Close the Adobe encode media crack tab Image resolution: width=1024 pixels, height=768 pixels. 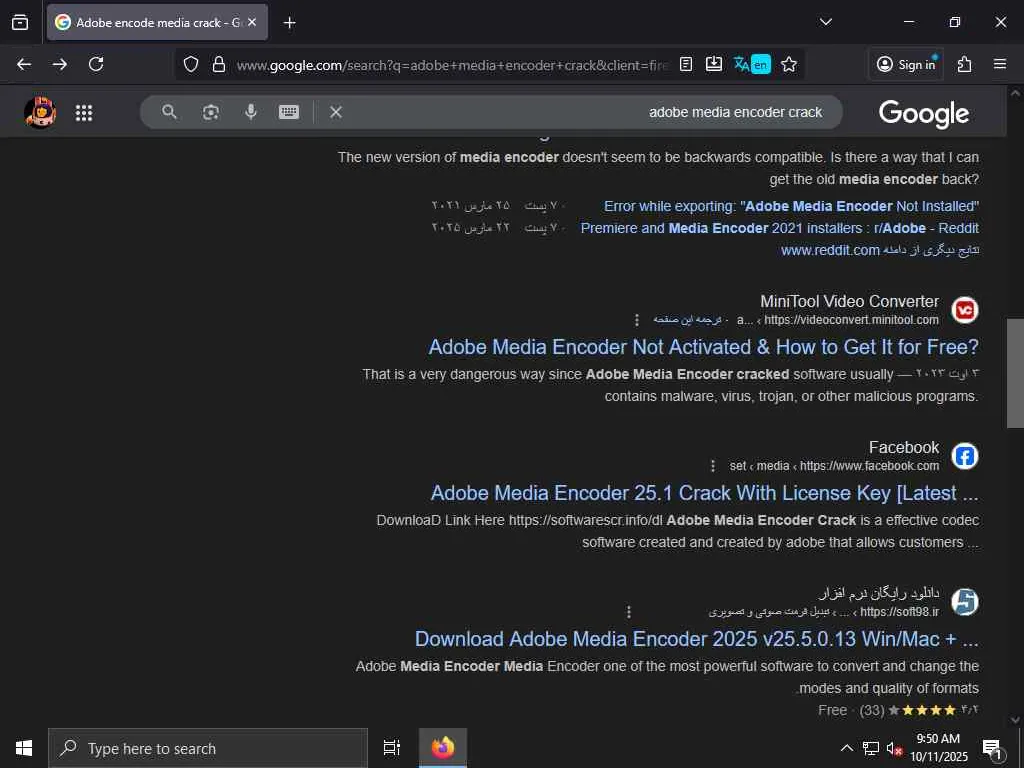click(x=252, y=22)
